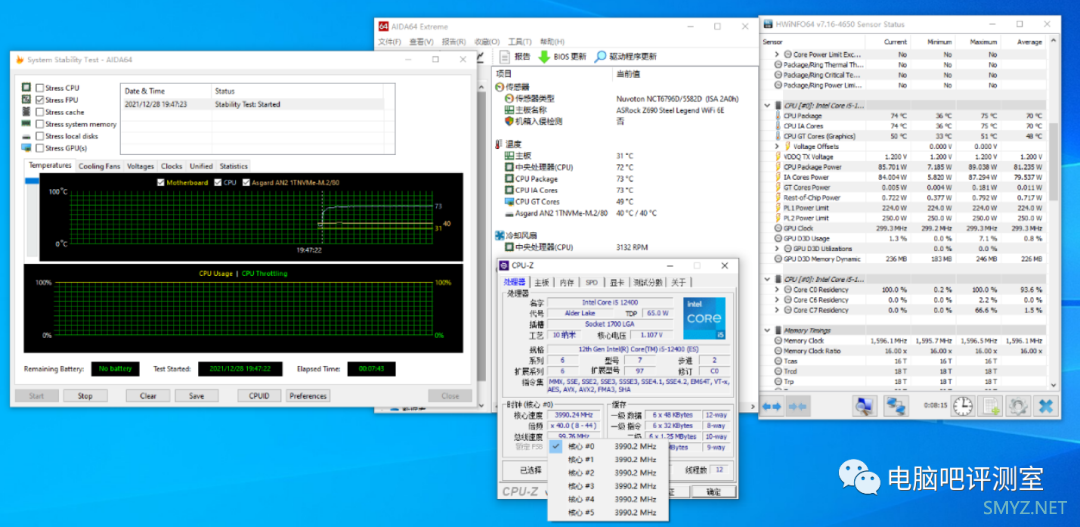Image resolution: width=1080 pixels, height=527 pixels.
Task: Open HWiNFO sensor settings gear icon
Action: point(1018,406)
